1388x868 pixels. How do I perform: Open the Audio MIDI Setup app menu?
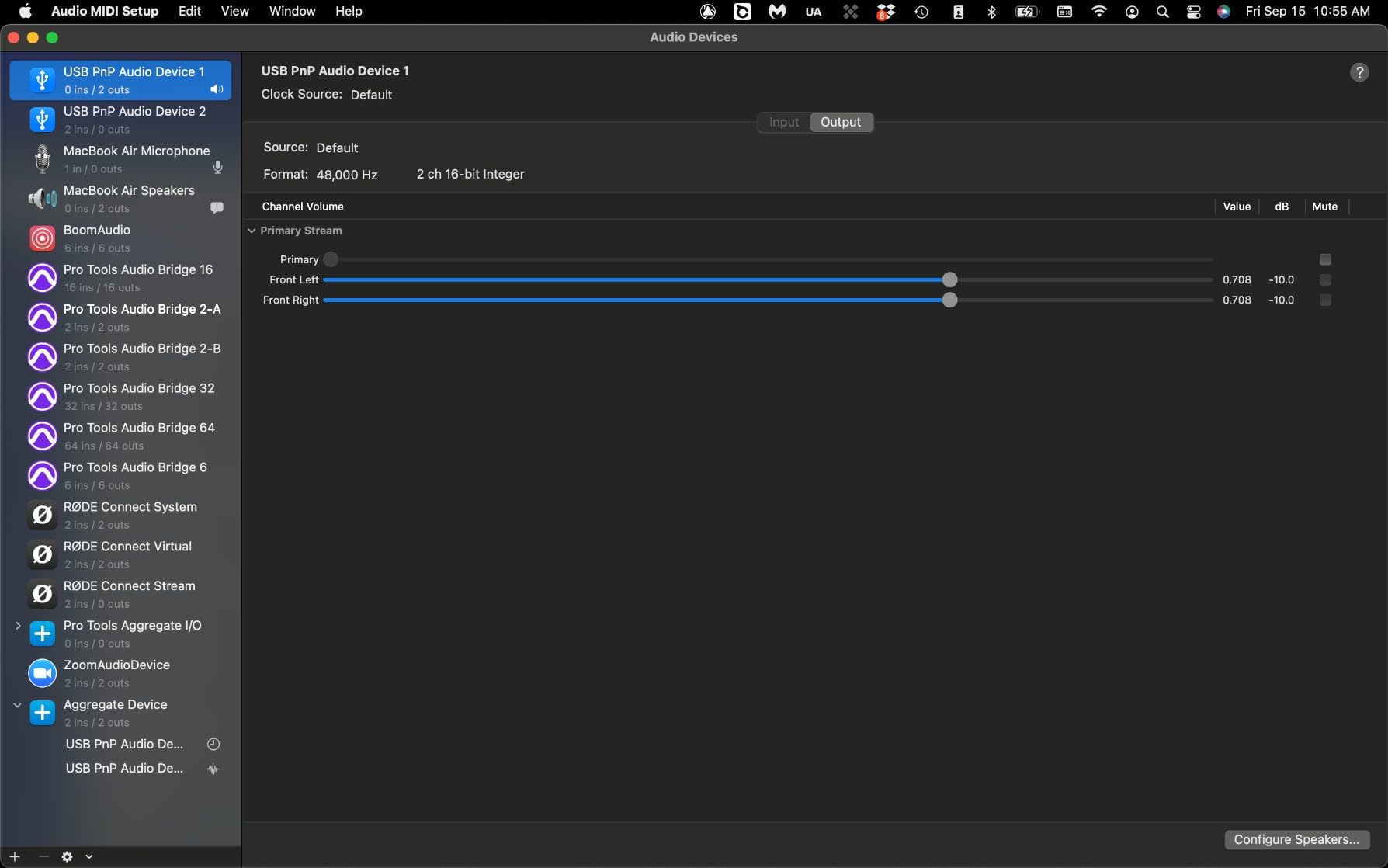pos(105,11)
